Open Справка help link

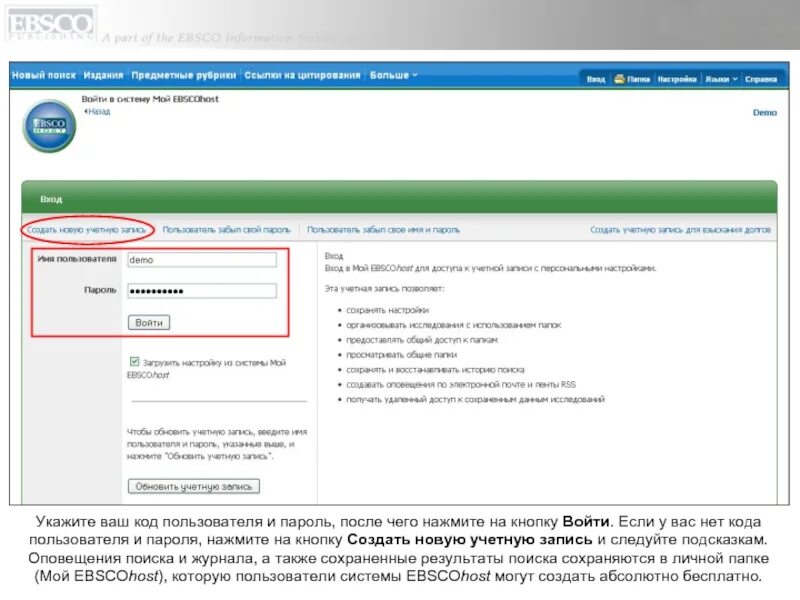click(x=760, y=79)
